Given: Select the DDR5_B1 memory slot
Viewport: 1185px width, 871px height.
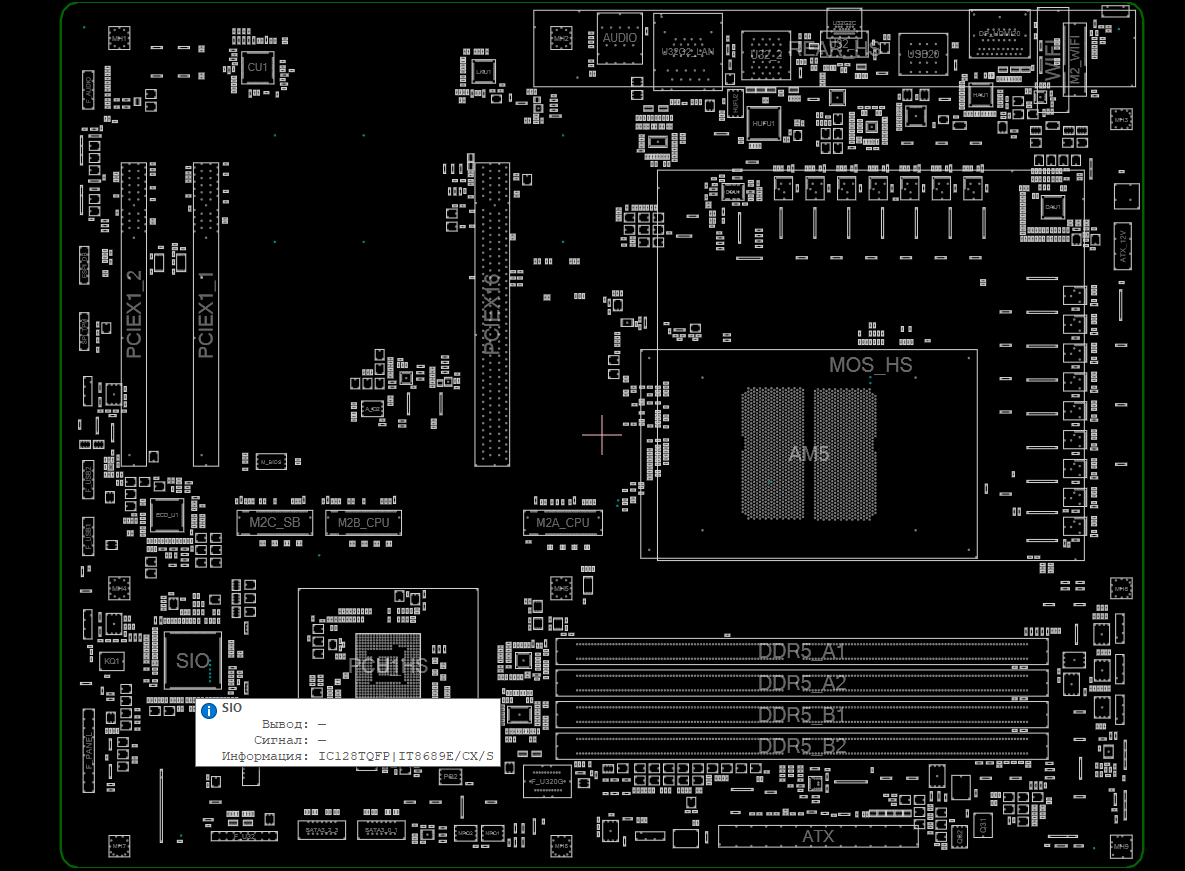Looking at the screenshot, I should pos(802,715).
